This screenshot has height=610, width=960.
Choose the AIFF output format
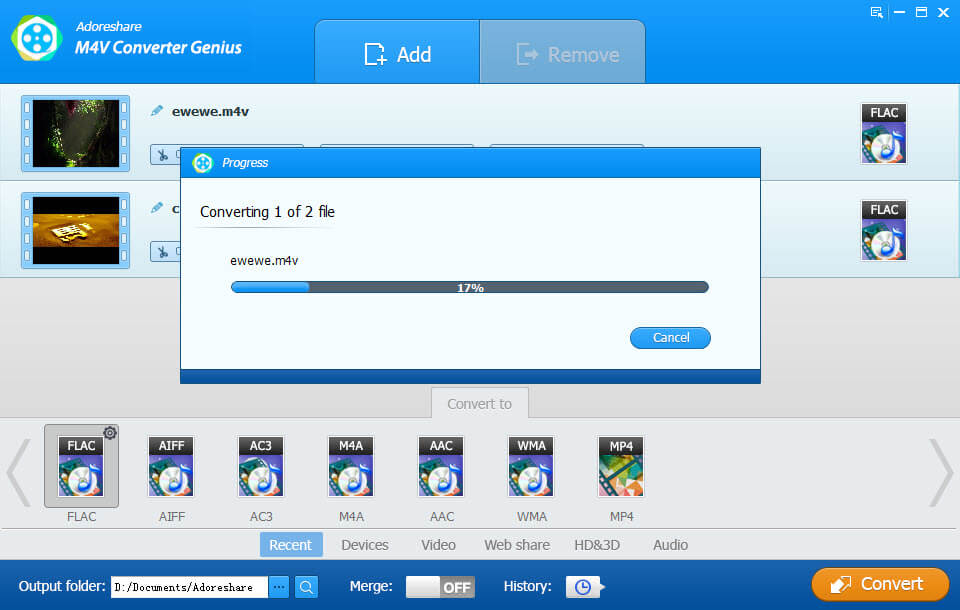pyautogui.click(x=171, y=466)
